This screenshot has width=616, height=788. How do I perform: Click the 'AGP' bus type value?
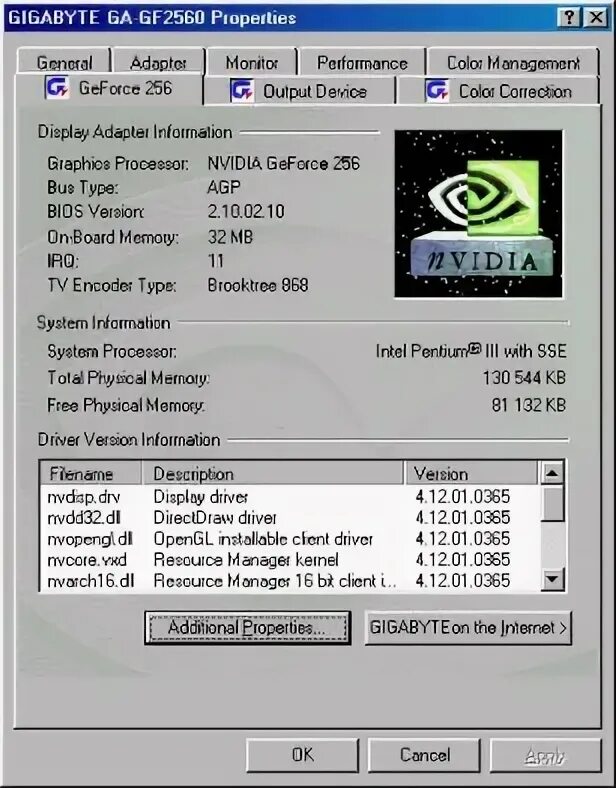pos(224,187)
